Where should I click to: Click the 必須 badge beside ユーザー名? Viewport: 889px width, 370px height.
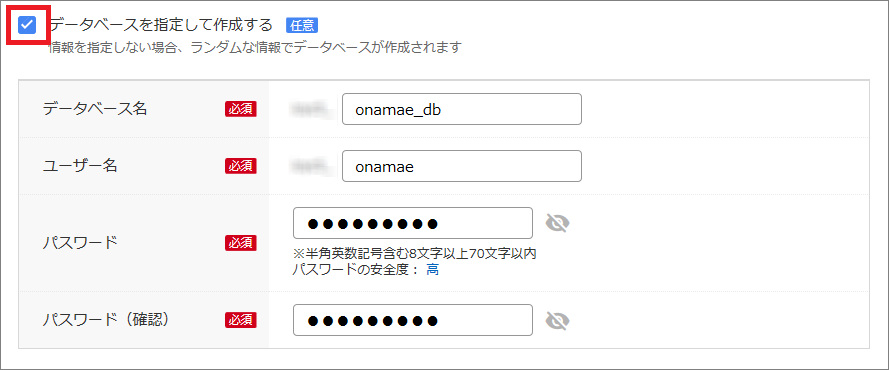pos(241,166)
